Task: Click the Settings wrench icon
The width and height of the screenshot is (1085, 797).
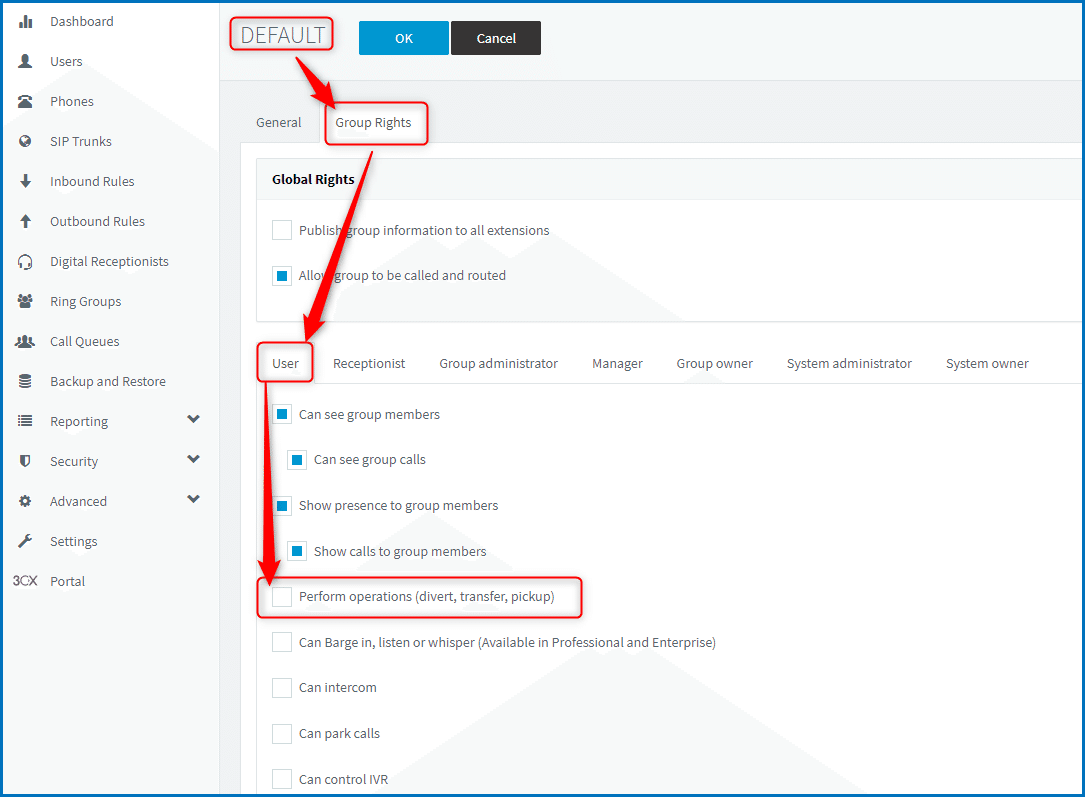Action: tap(26, 541)
